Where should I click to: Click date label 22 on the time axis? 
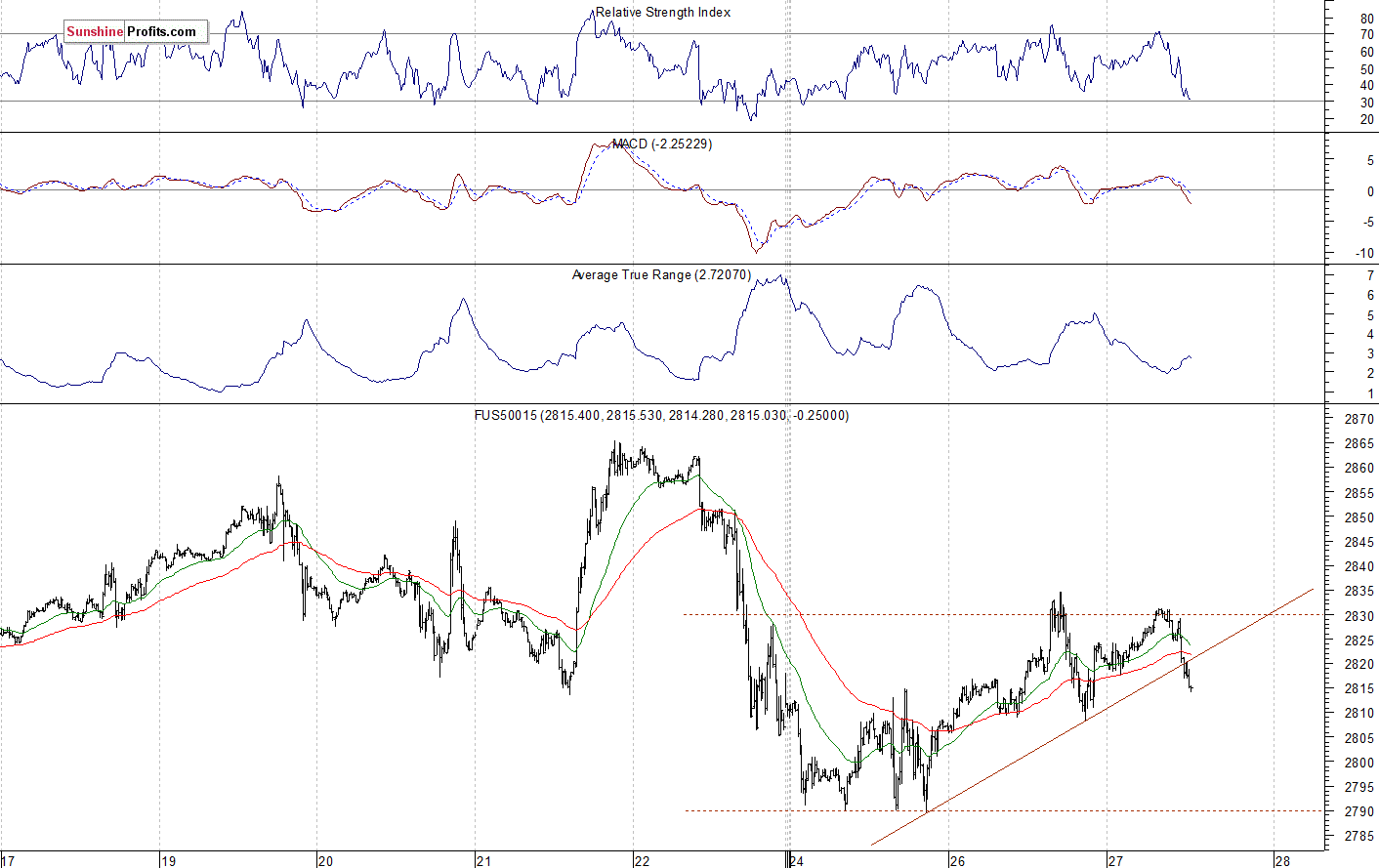642,861
